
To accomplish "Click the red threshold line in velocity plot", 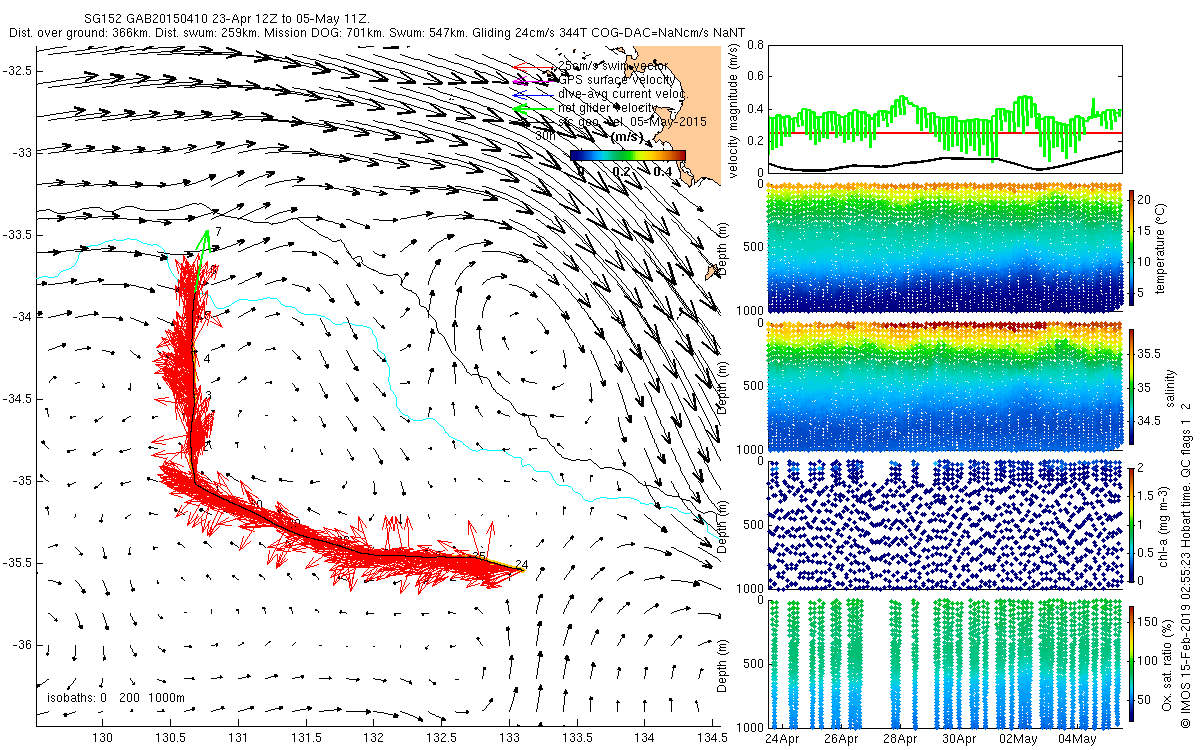I will (x=943, y=132).
